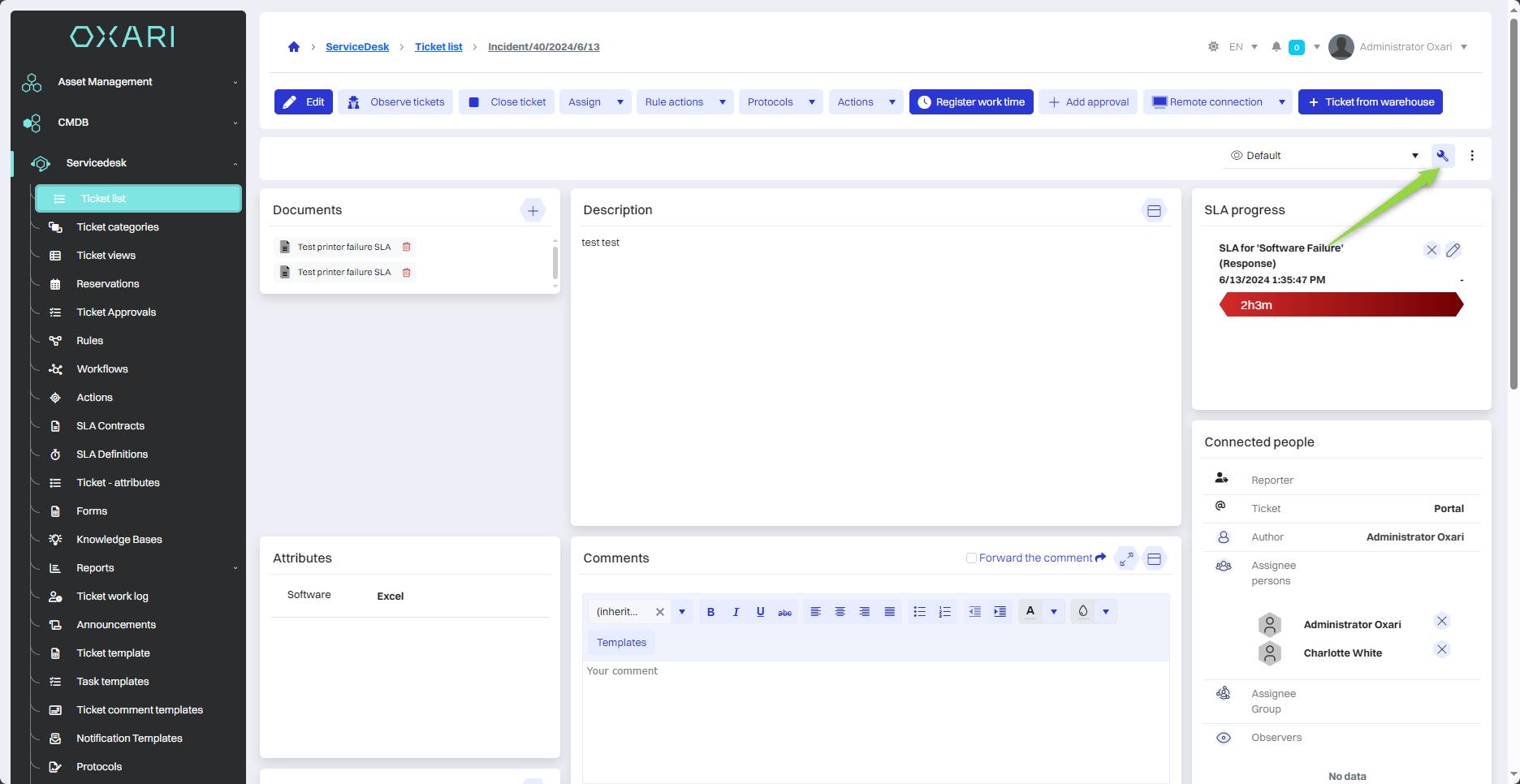Toggle italic formatting in comment editor
This screenshot has width=1520, height=784.
click(736, 612)
